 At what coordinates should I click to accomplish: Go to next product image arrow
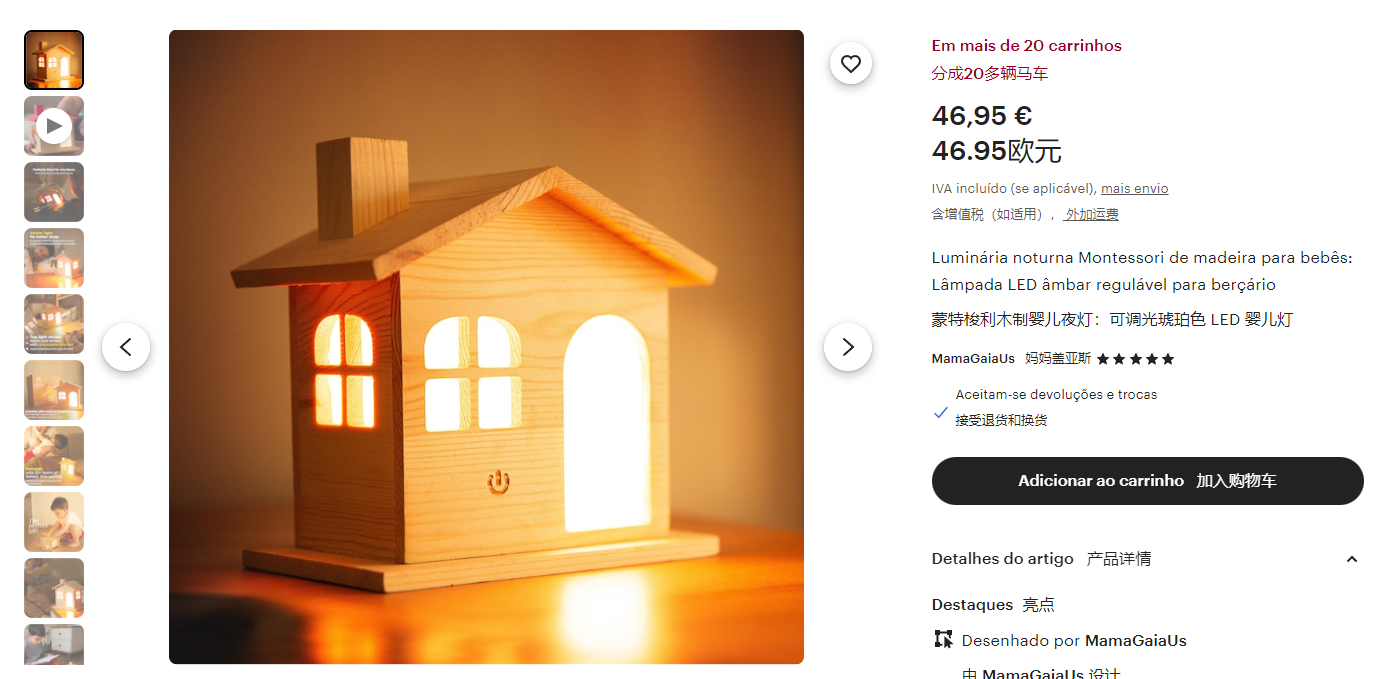point(848,347)
